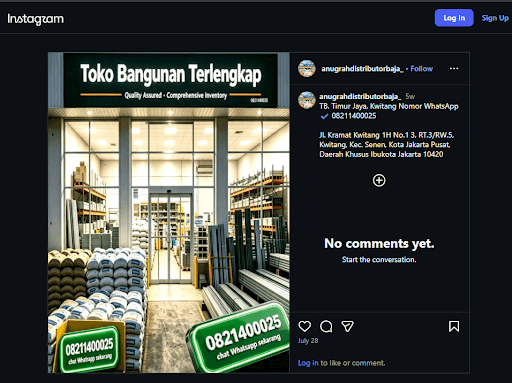
Task: Click the Sign Up link
Action: point(495,18)
